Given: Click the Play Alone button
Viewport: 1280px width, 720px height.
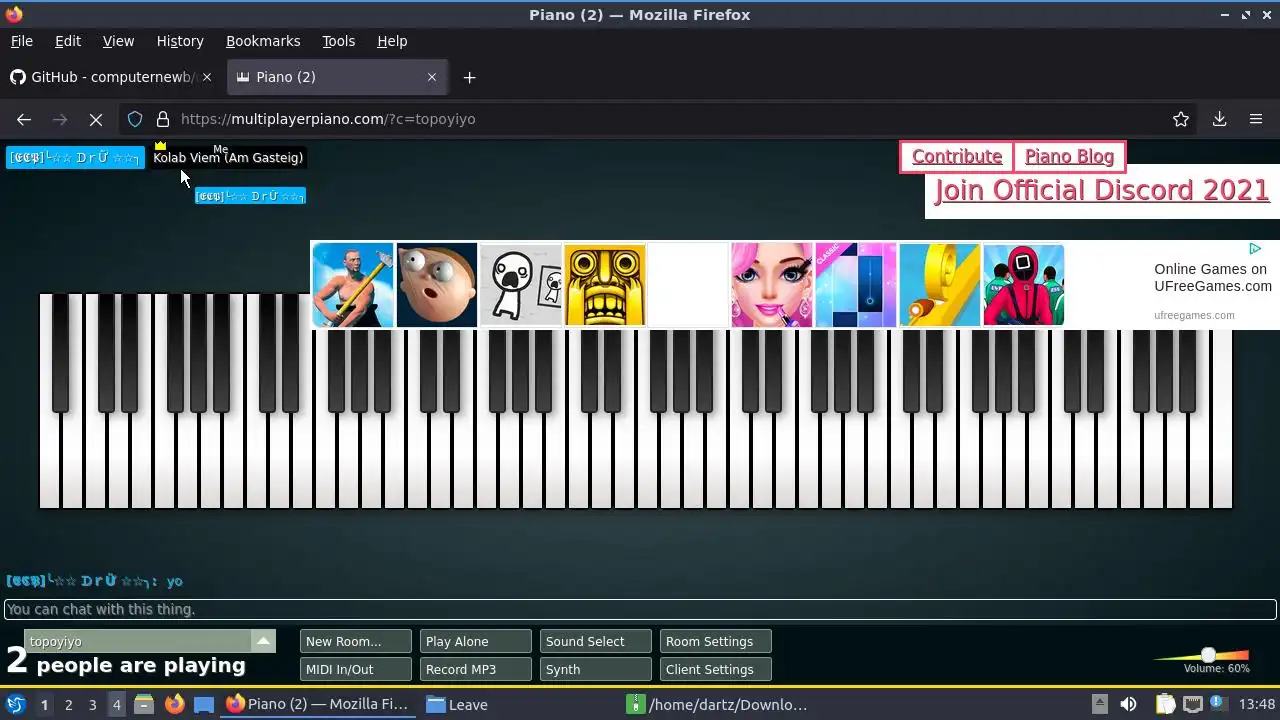Looking at the screenshot, I should pyautogui.click(x=476, y=642).
